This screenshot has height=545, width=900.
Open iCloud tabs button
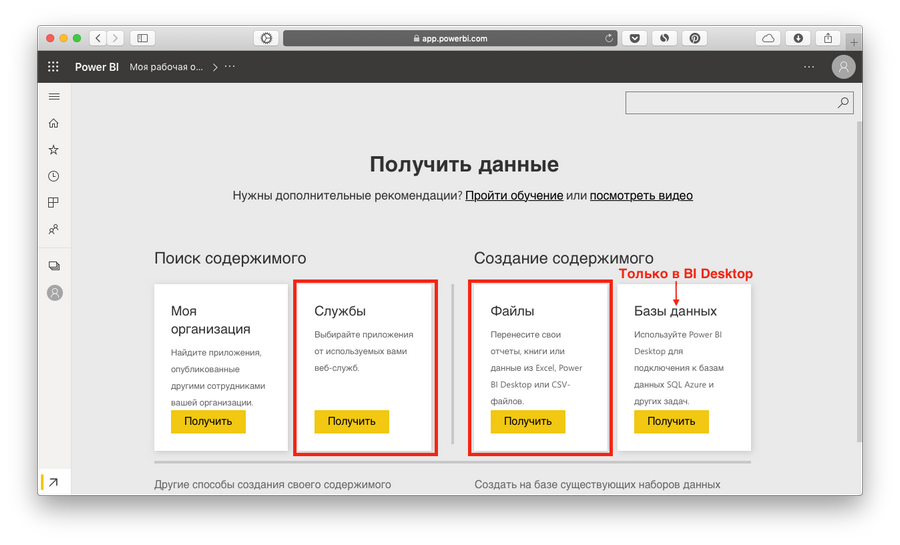tap(768, 38)
